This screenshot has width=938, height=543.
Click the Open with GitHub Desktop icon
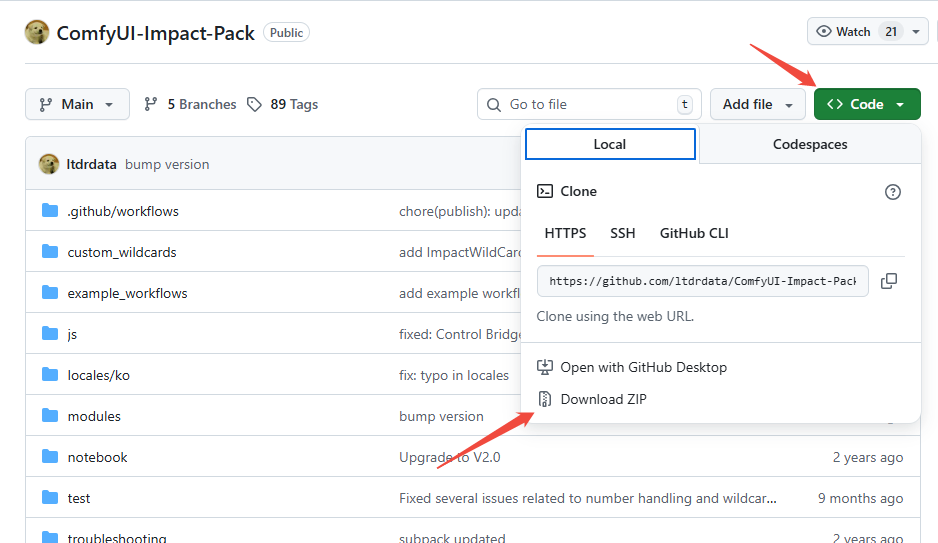pos(545,367)
